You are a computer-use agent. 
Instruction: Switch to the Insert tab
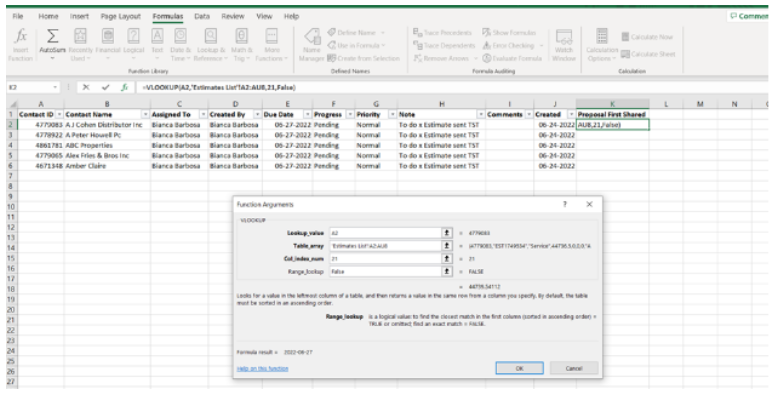pos(79,16)
